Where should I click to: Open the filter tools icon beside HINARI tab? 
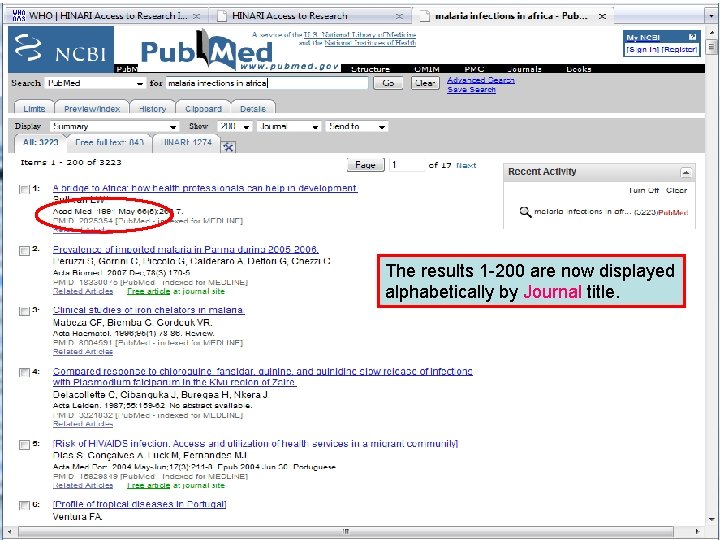pos(228,147)
